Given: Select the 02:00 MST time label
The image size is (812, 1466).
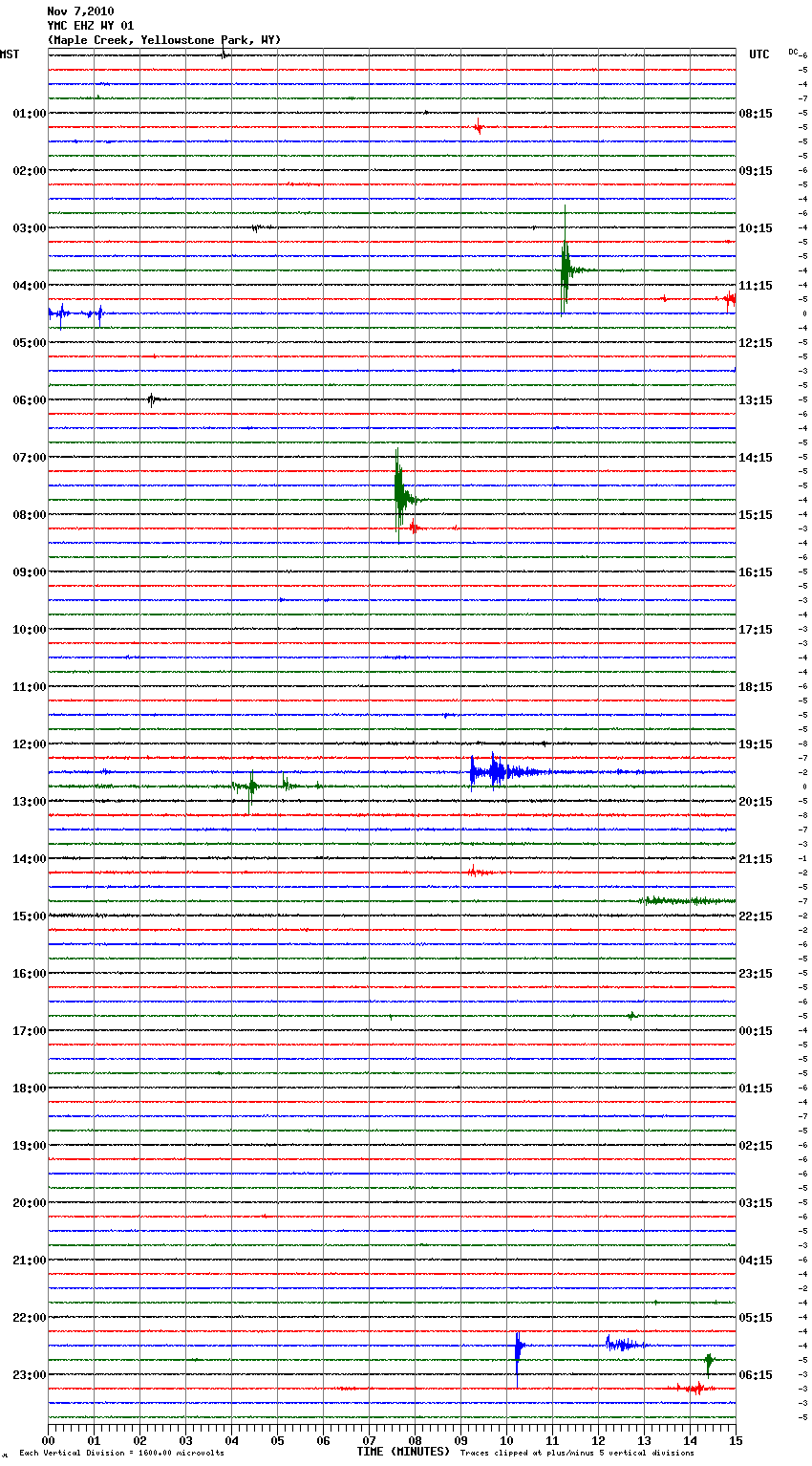Looking at the screenshot, I should pyautogui.click(x=29, y=171).
